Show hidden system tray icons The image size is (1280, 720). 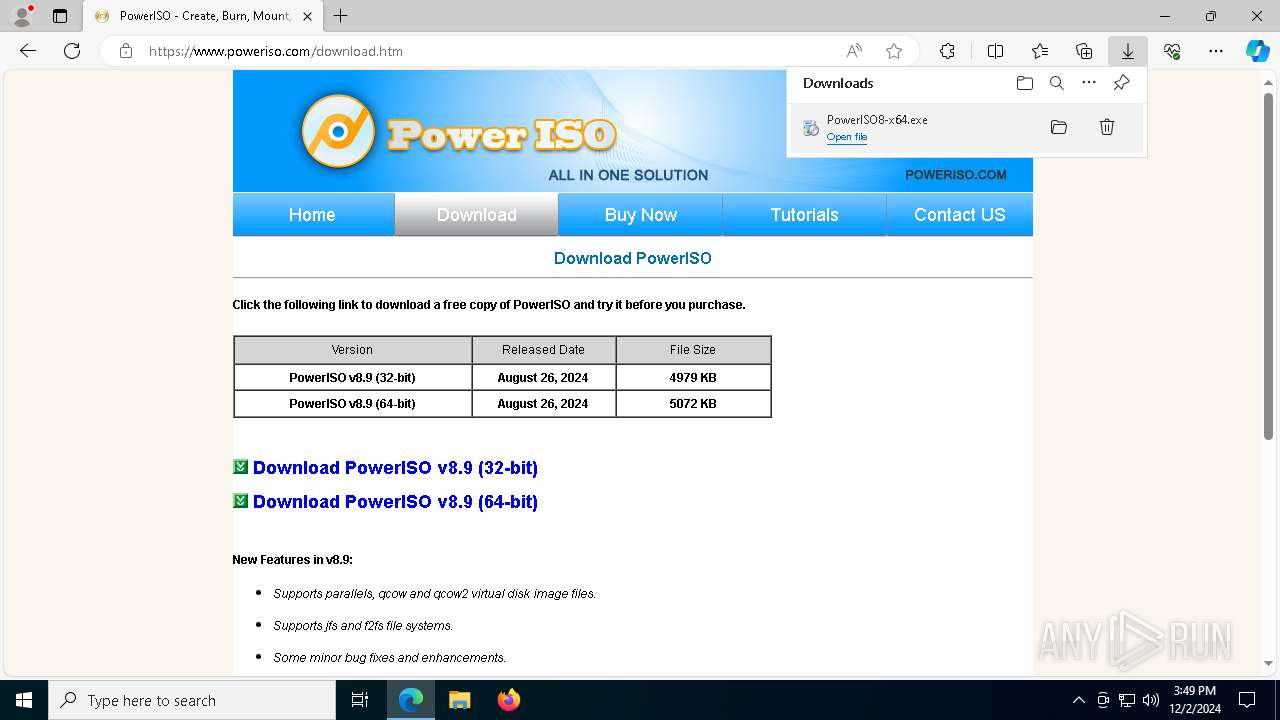point(1078,700)
